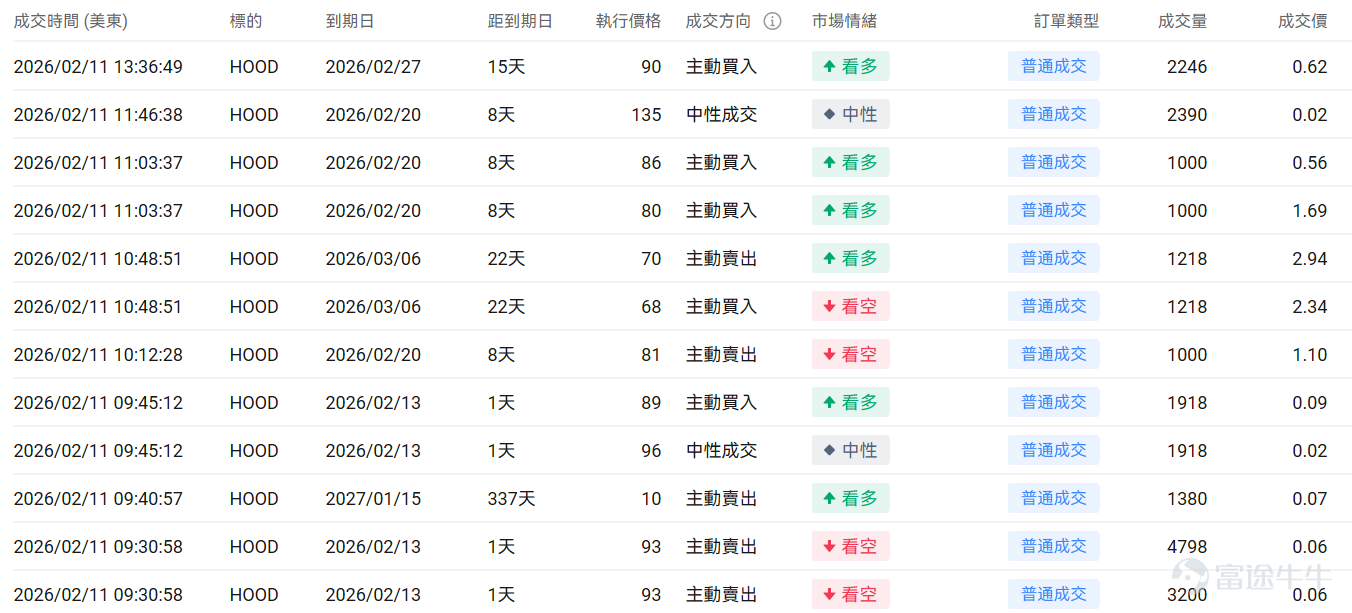The width and height of the screenshot is (1352, 613).
Task: Click trade price 1.10
Action: pyautogui.click(x=1310, y=355)
